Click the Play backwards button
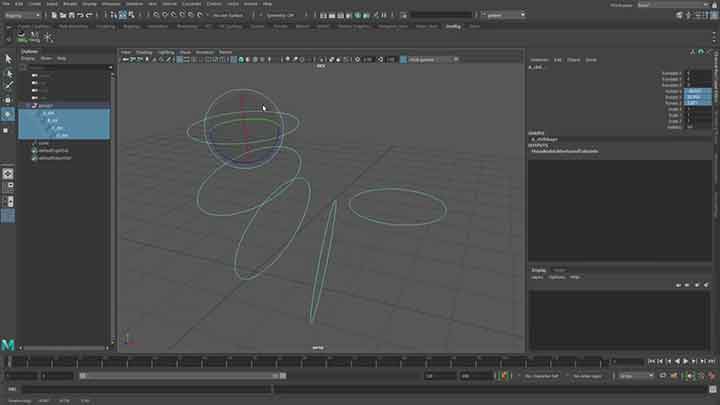This screenshot has width=720, height=405. (x=677, y=362)
